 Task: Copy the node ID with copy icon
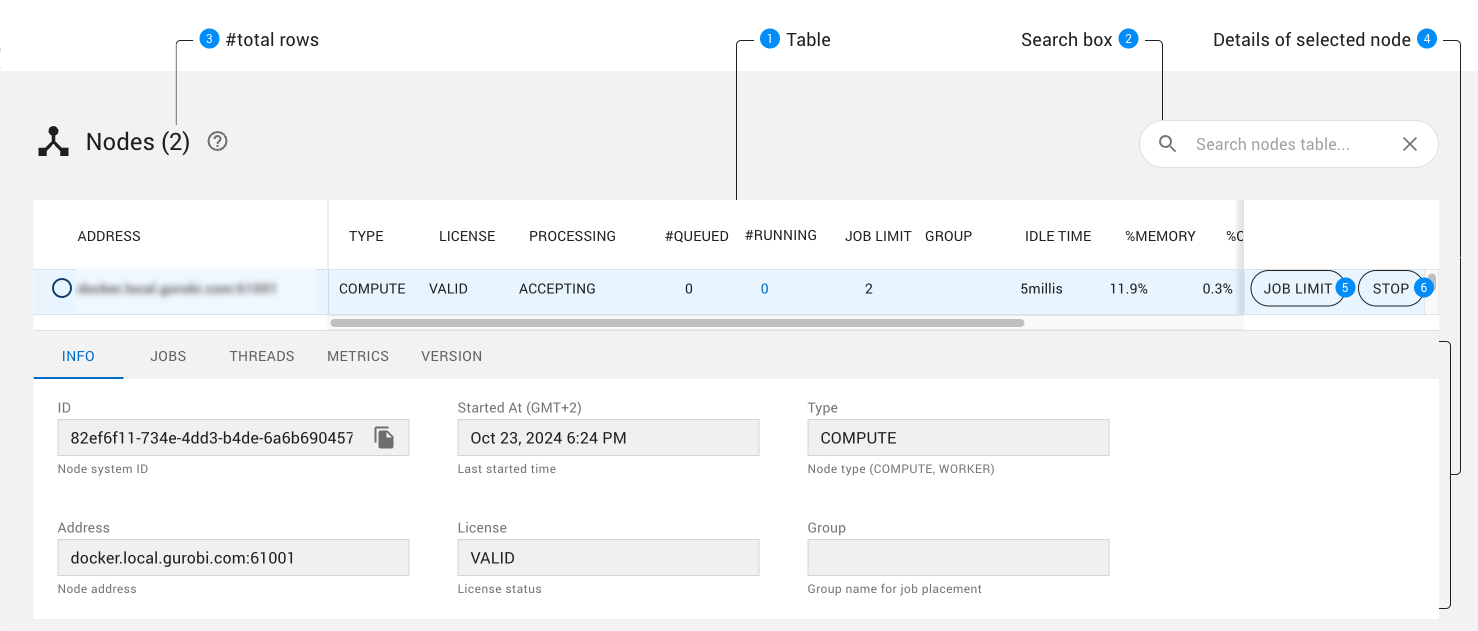[384, 438]
